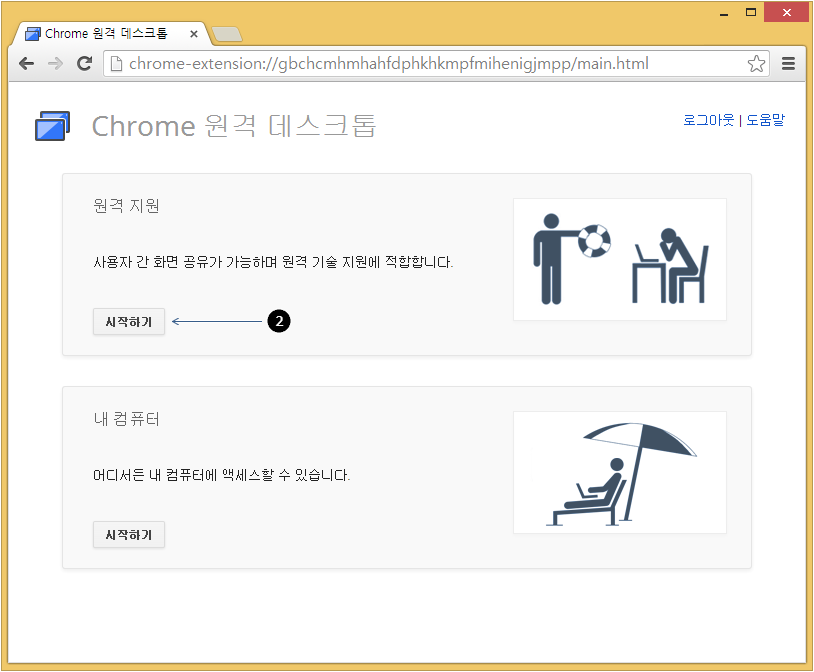Close the Chrome window

point(786,12)
